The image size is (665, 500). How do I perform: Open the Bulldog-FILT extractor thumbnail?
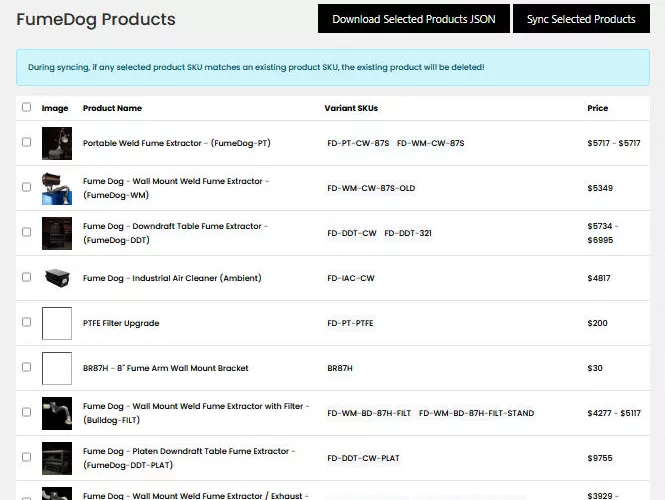57,413
